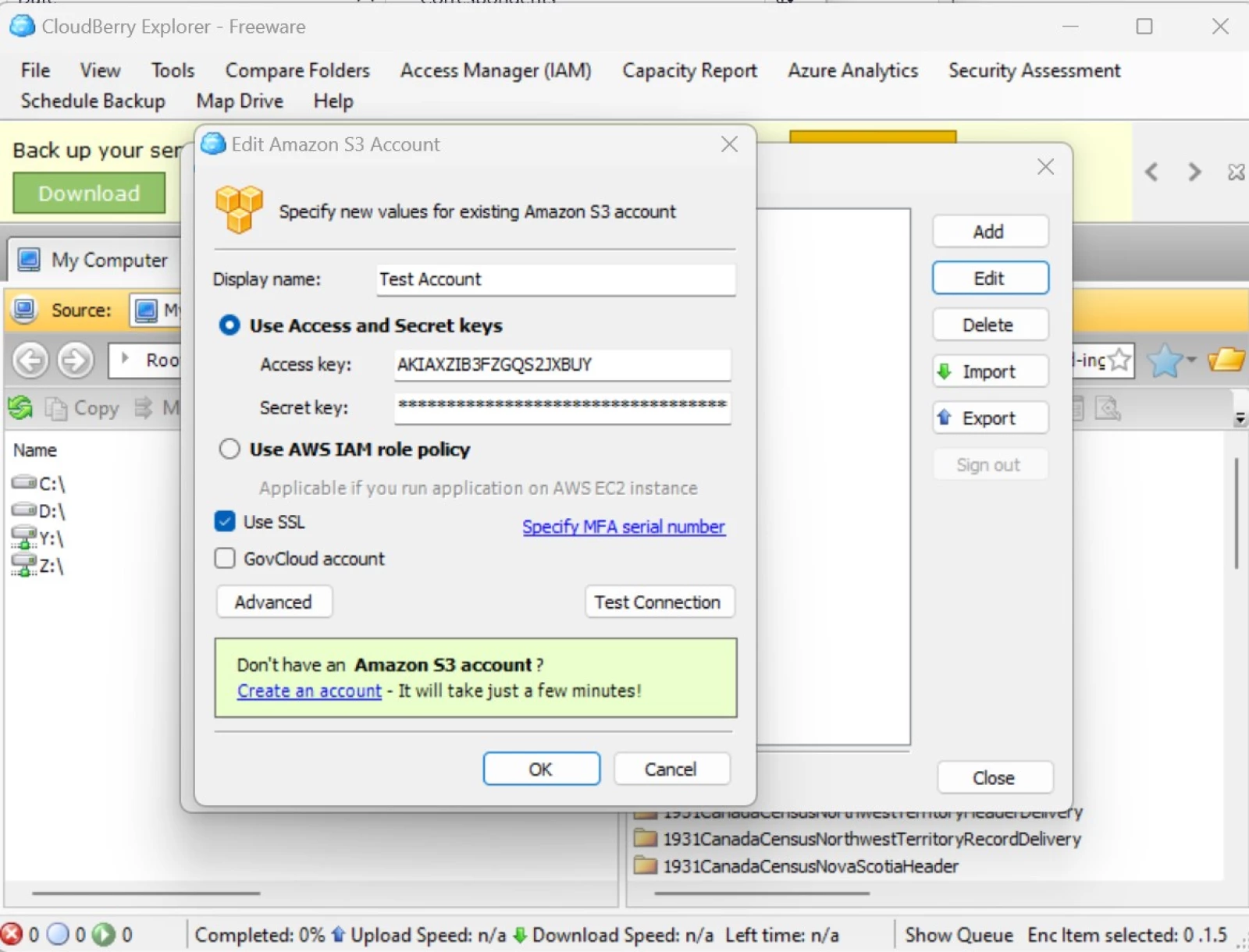This screenshot has width=1249, height=952.
Task: Go forward with the right arrow button
Action: 76,361
